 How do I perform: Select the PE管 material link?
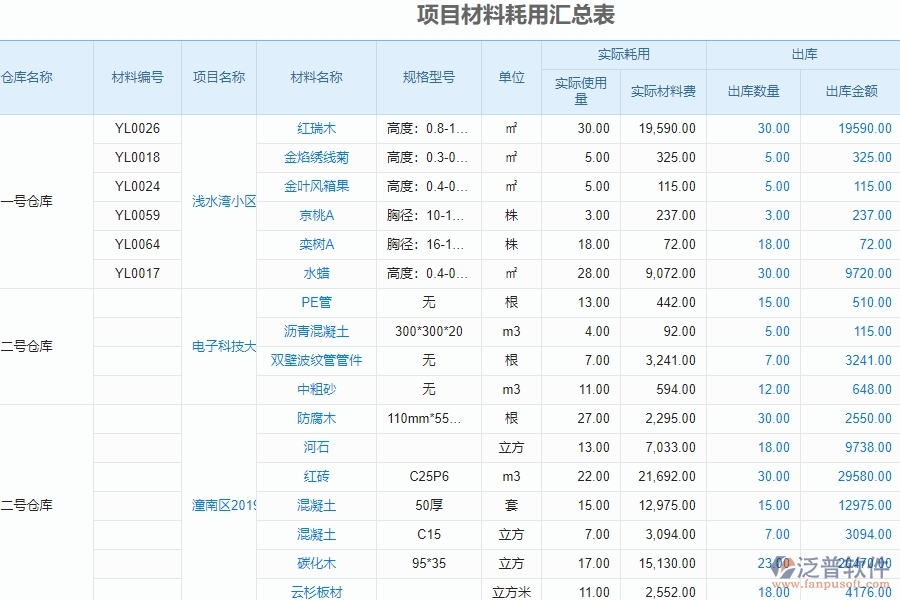pos(316,302)
